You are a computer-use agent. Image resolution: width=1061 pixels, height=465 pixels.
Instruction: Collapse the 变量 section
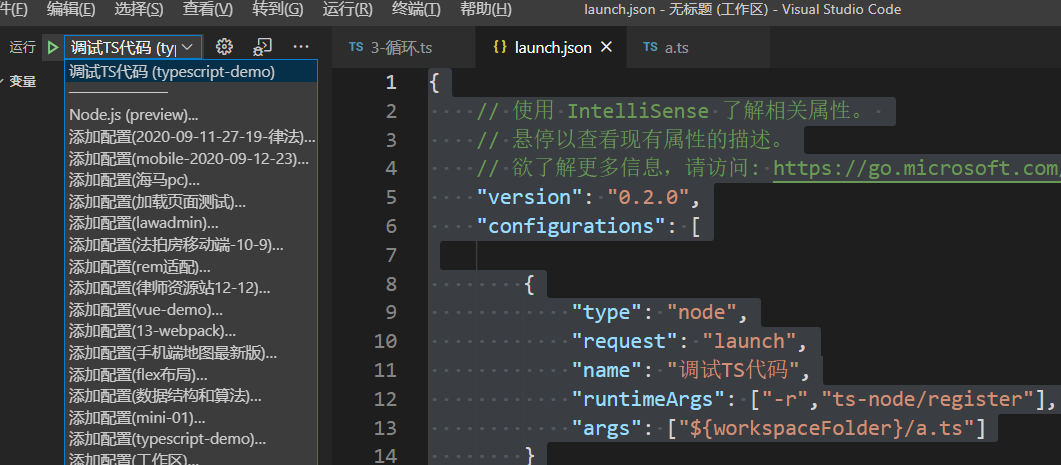click(18, 82)
